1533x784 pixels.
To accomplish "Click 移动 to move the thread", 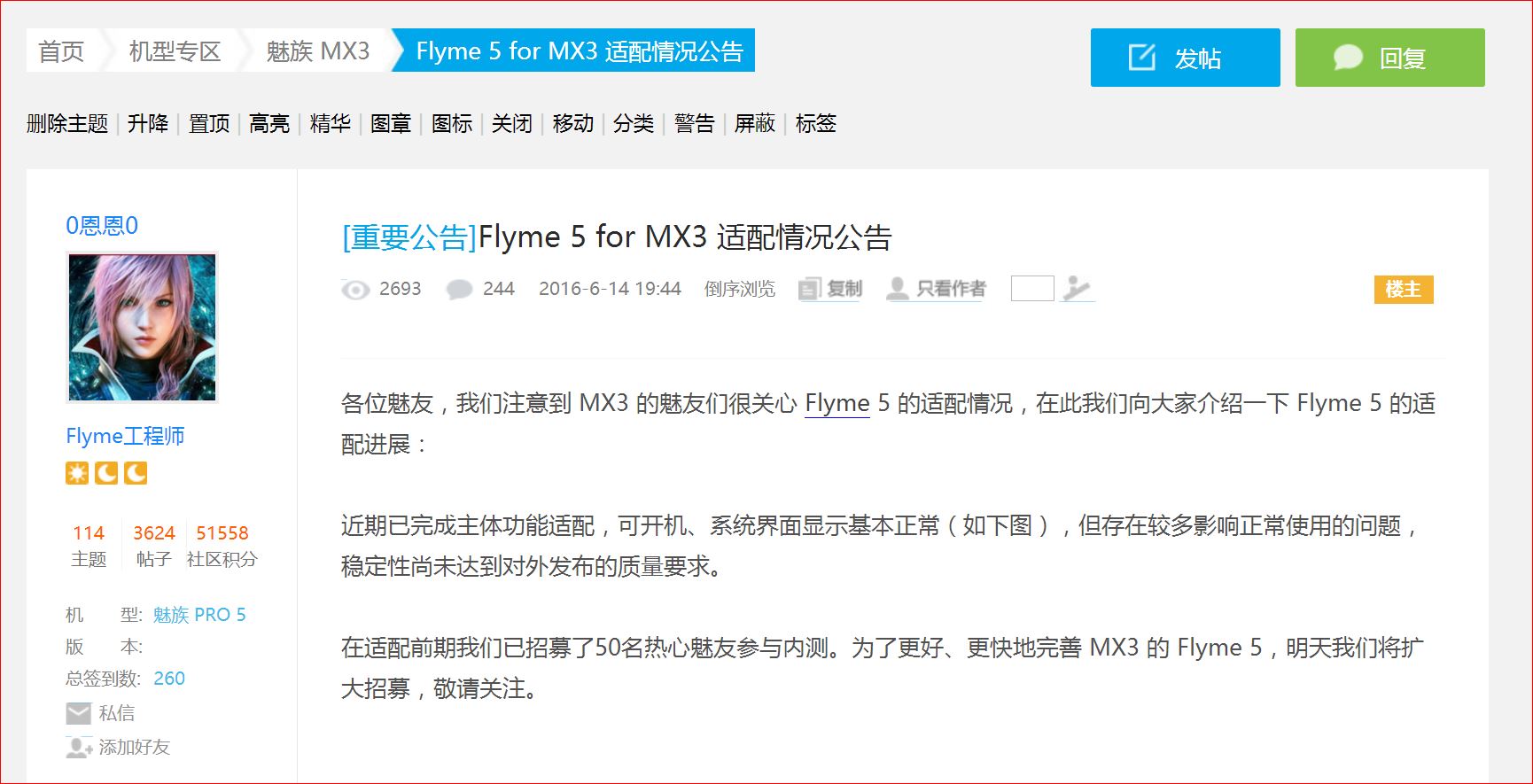I will pos(573,123).
